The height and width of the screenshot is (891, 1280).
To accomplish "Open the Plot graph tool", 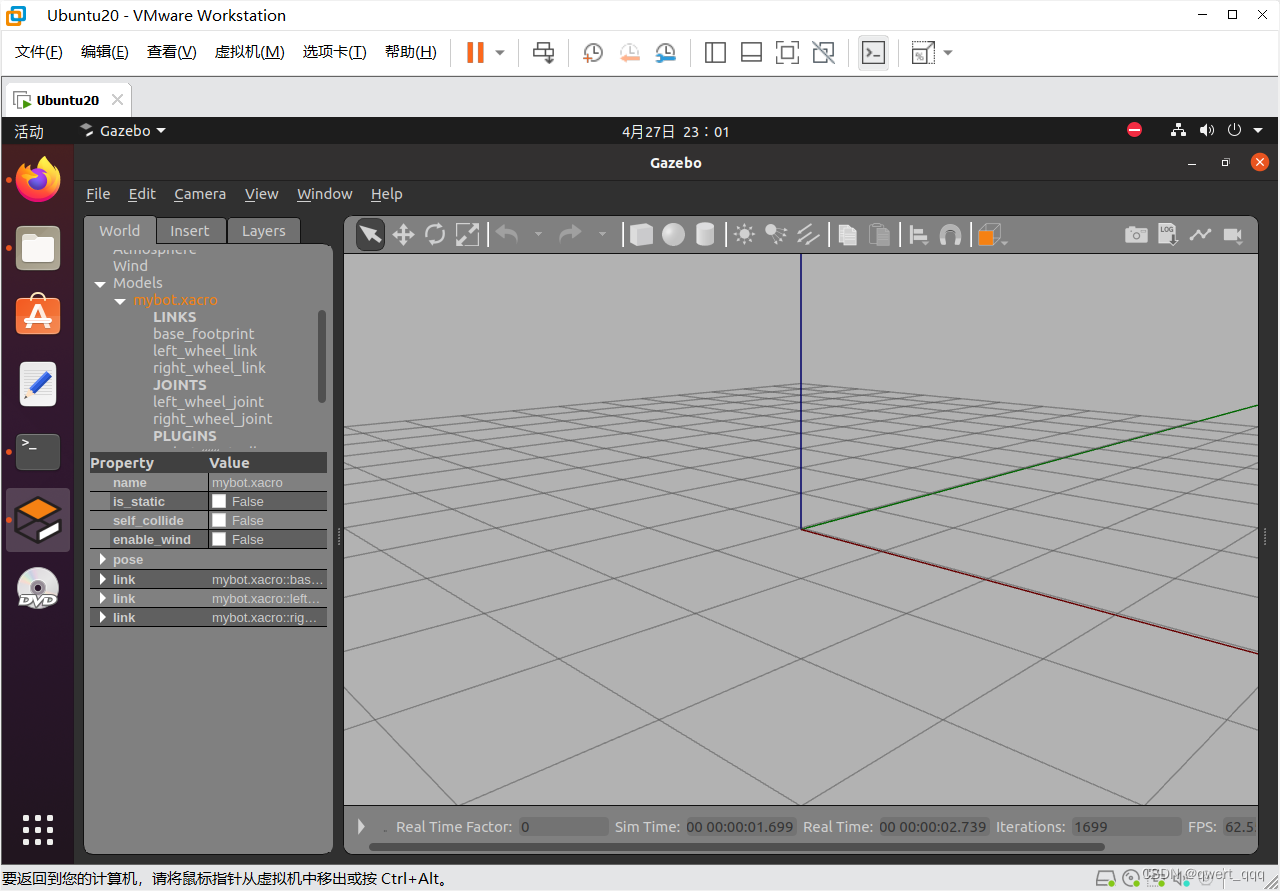I will click(x=1200, y=234).
